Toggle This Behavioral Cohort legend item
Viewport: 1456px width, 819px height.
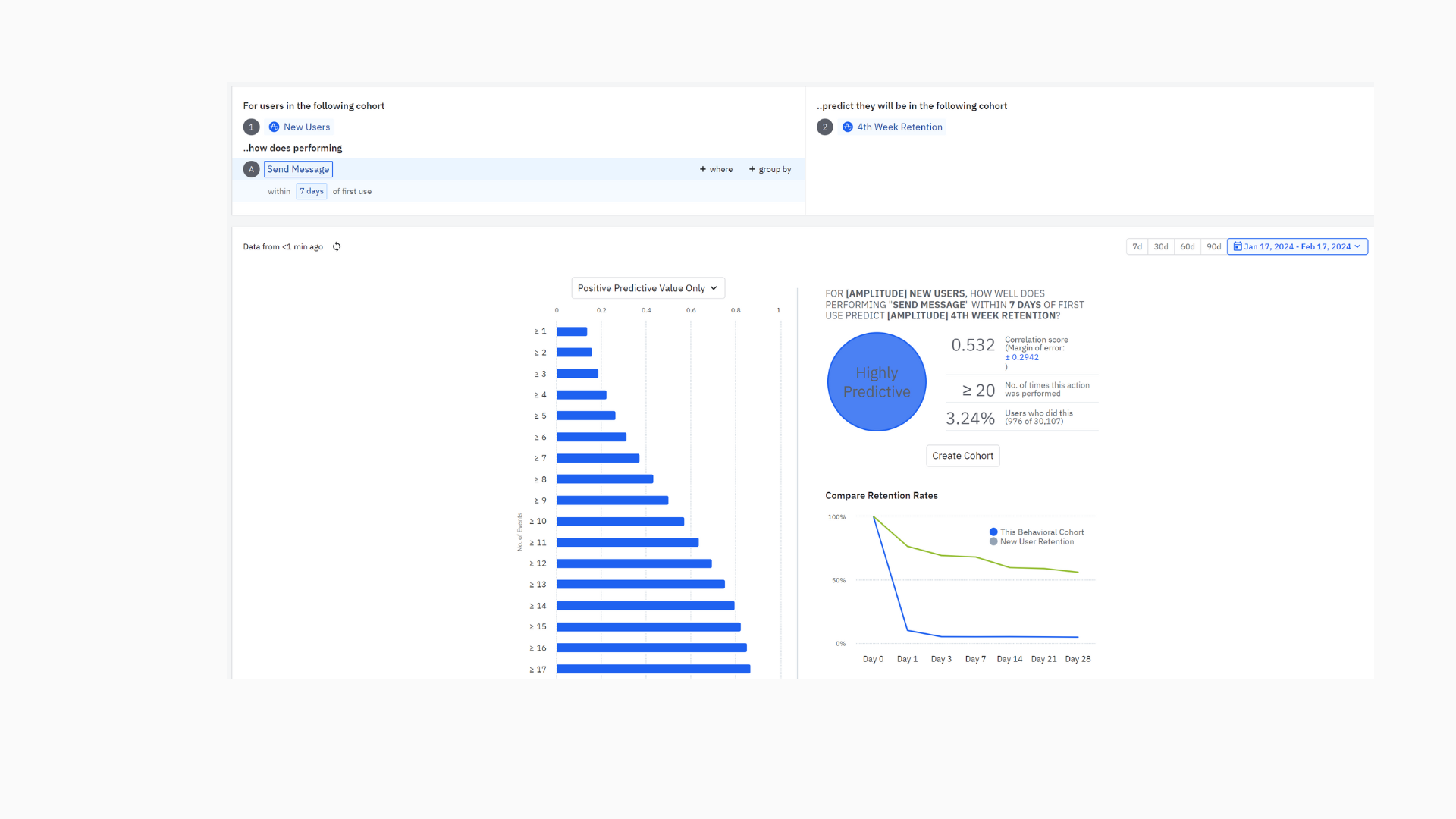pyautogui.click(x=1037, y=532)
